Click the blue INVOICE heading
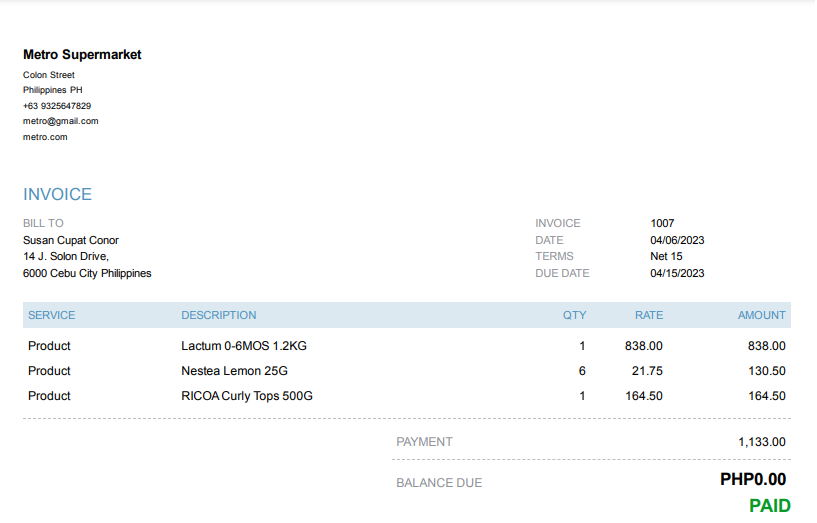The width and height of the screenshot is (817, 523). pos(57,194)
